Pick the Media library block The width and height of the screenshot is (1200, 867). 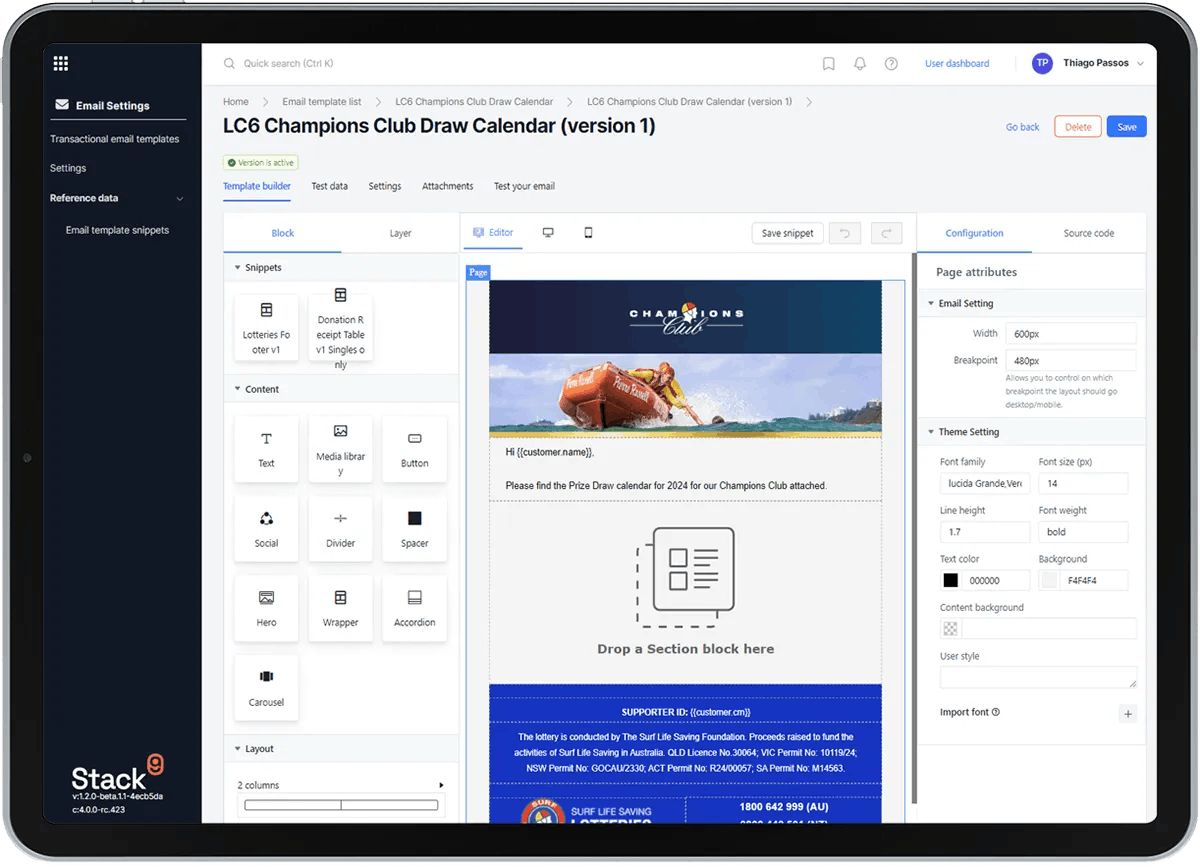(340, 449)
